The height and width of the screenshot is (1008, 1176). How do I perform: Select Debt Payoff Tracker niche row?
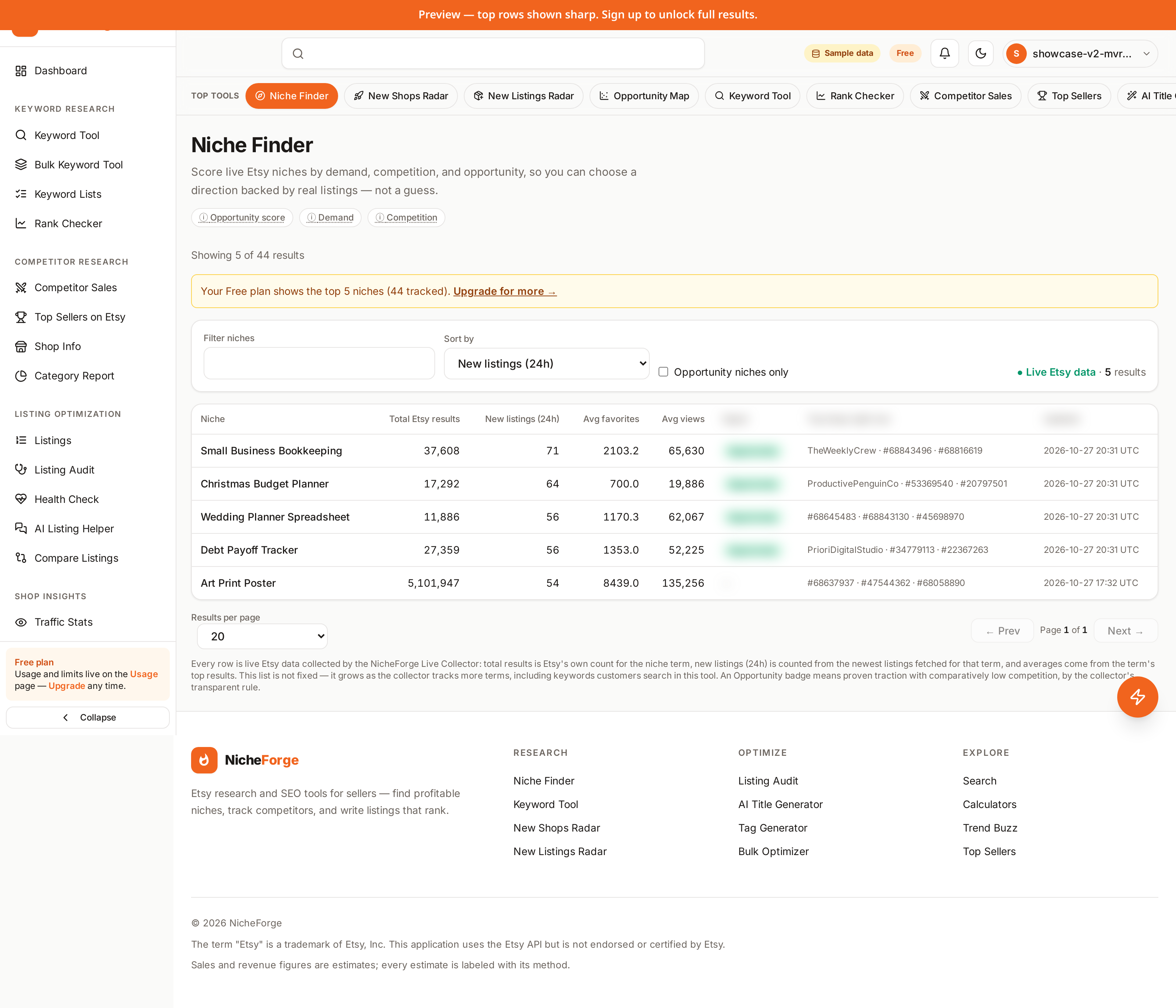point(674,550)
